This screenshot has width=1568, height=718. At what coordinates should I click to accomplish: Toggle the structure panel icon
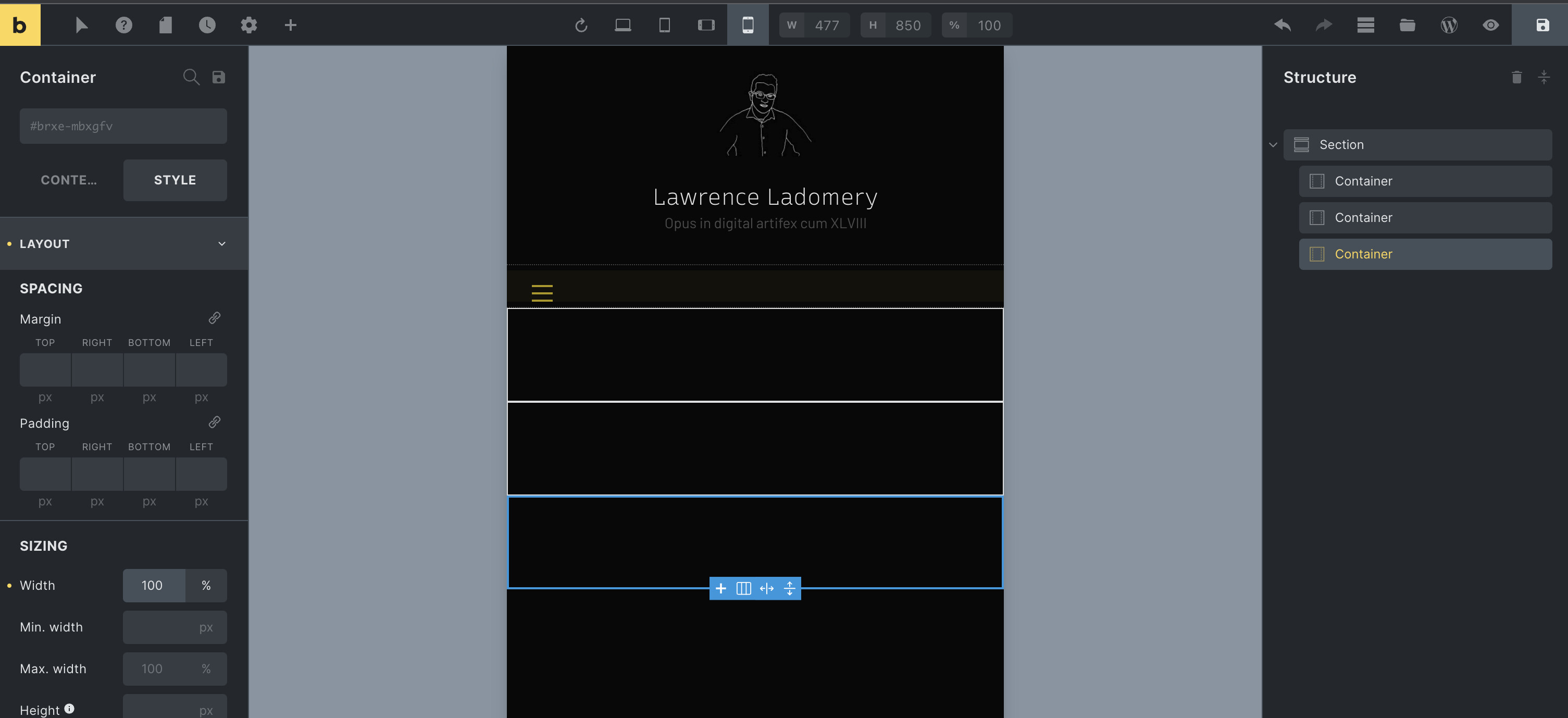1366,25
